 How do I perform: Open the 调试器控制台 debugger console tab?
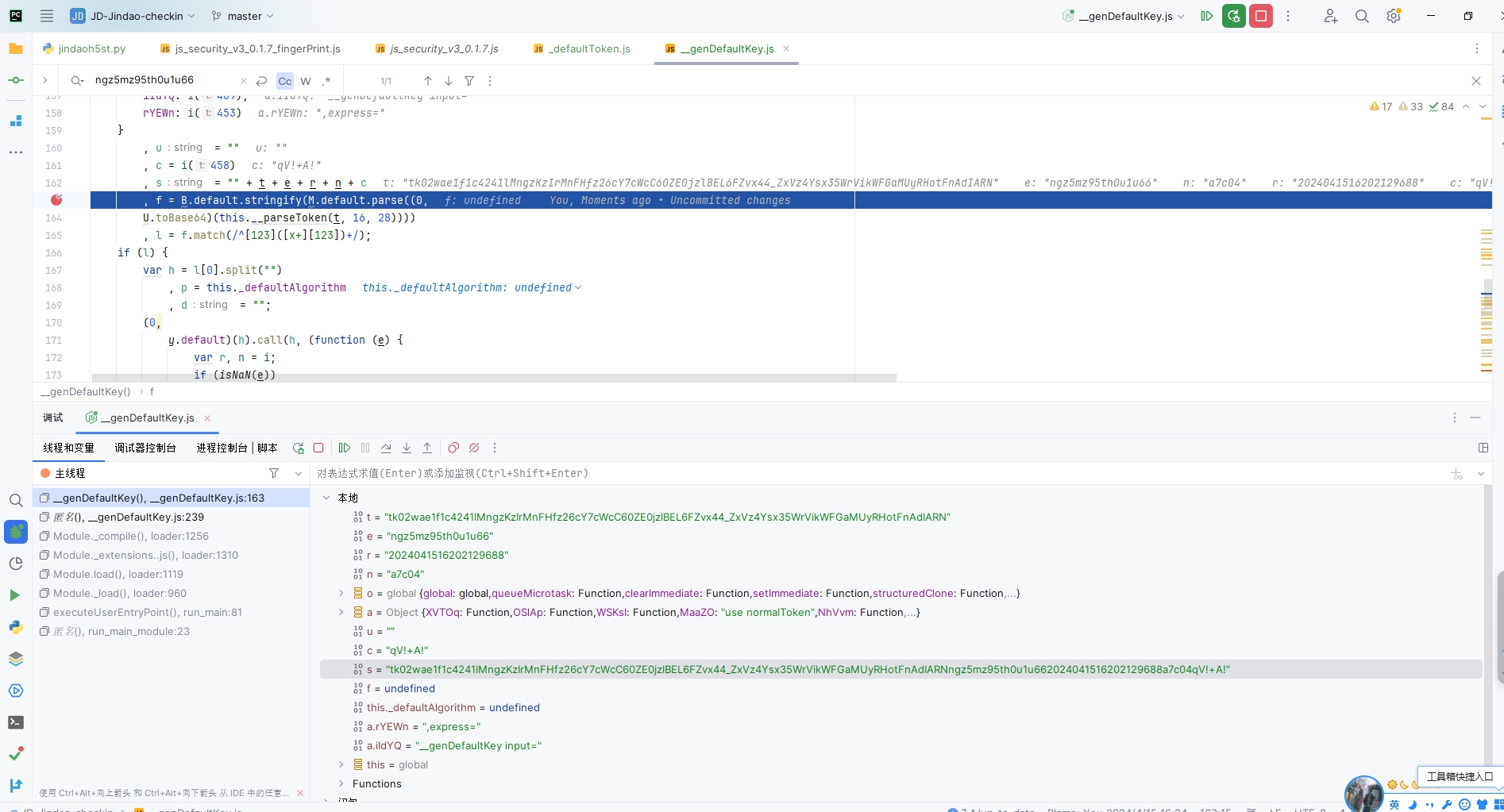pyautogui.click(x=145, y=448)
